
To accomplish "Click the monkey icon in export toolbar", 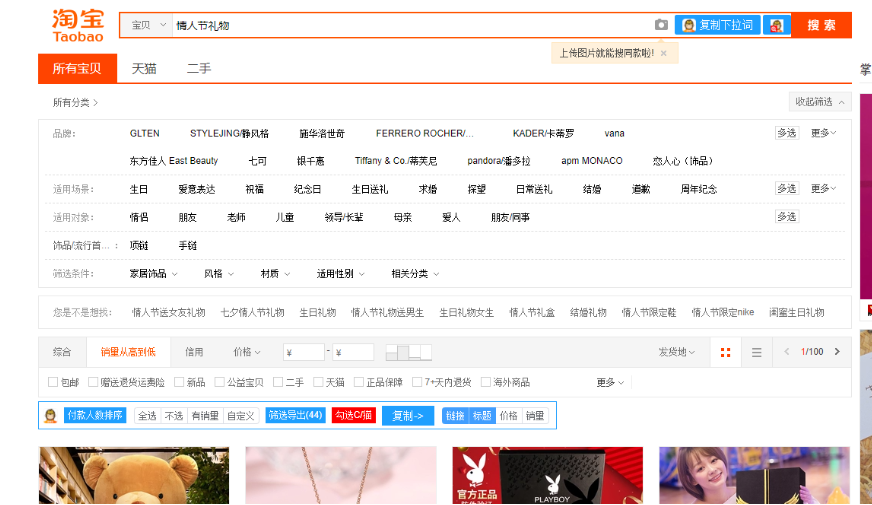I will pos(51,415).
